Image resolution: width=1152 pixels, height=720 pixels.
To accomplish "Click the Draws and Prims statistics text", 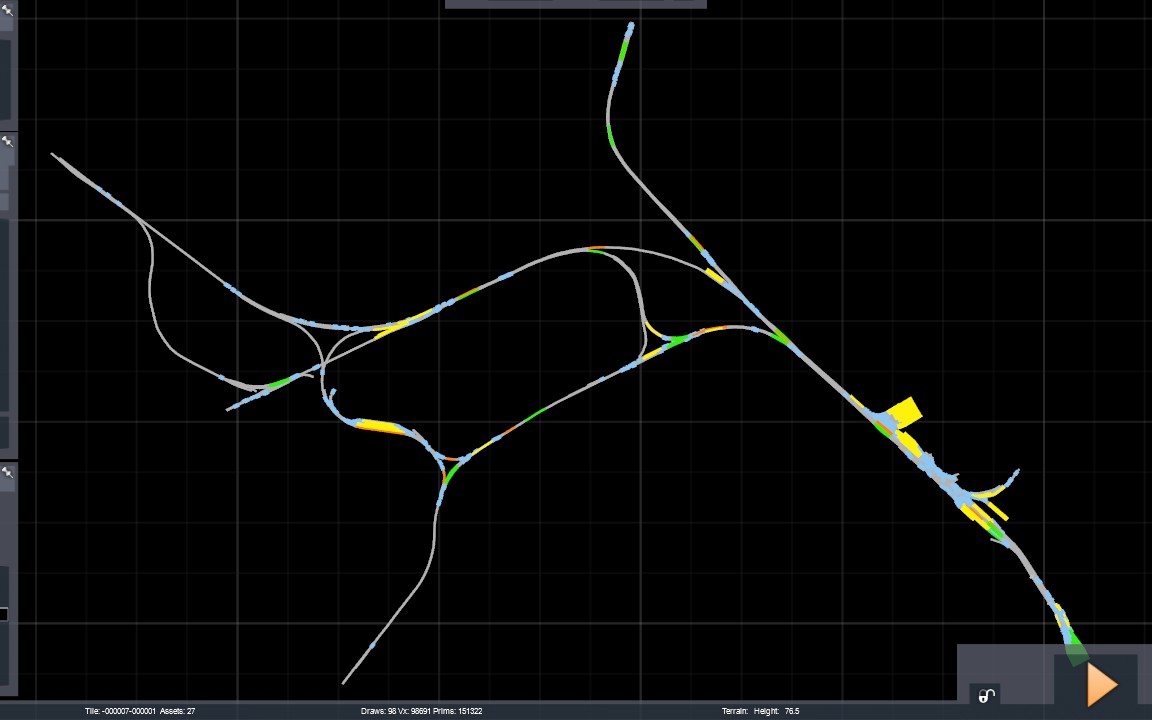I will tap(422, 711).
